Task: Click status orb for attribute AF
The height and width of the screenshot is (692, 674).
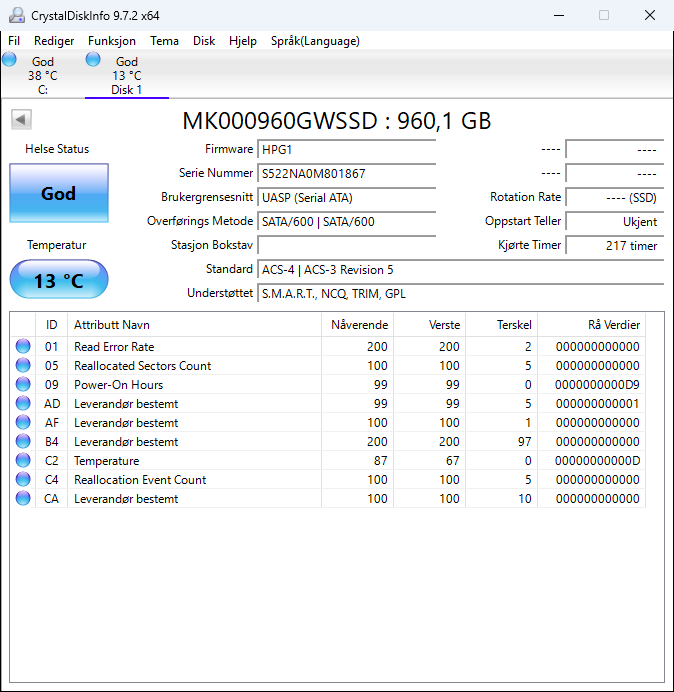Action: click(23, 422)
